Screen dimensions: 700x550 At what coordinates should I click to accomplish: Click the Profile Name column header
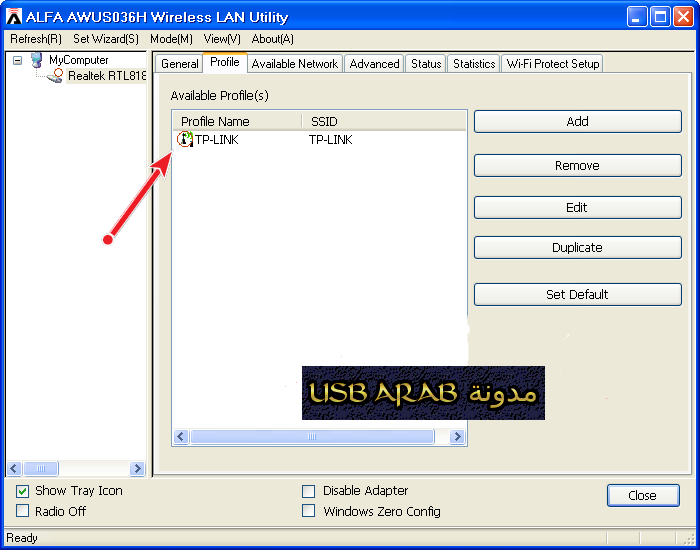237,121
